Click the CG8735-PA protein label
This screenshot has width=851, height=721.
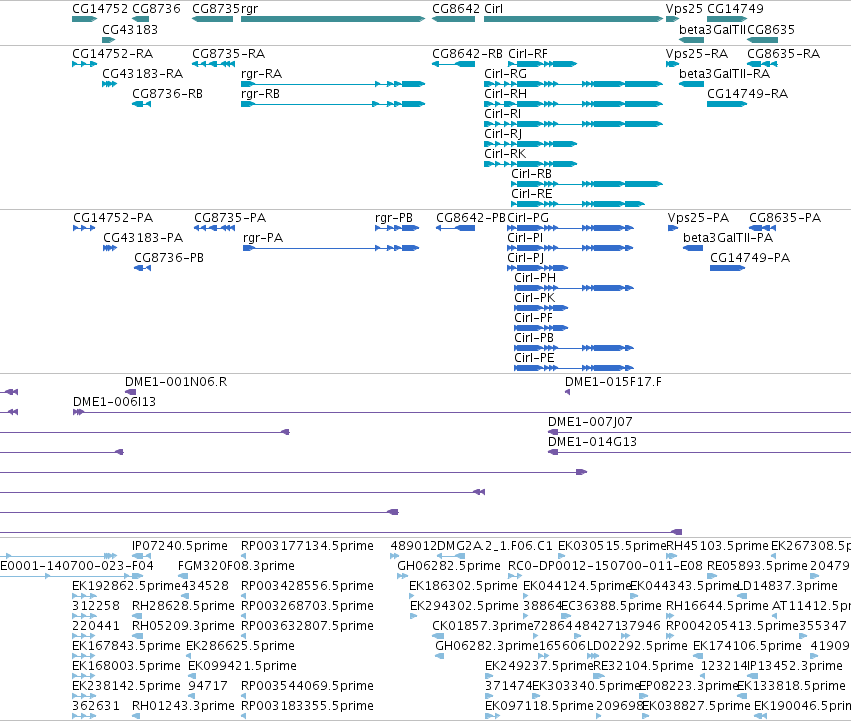[230, 218]
